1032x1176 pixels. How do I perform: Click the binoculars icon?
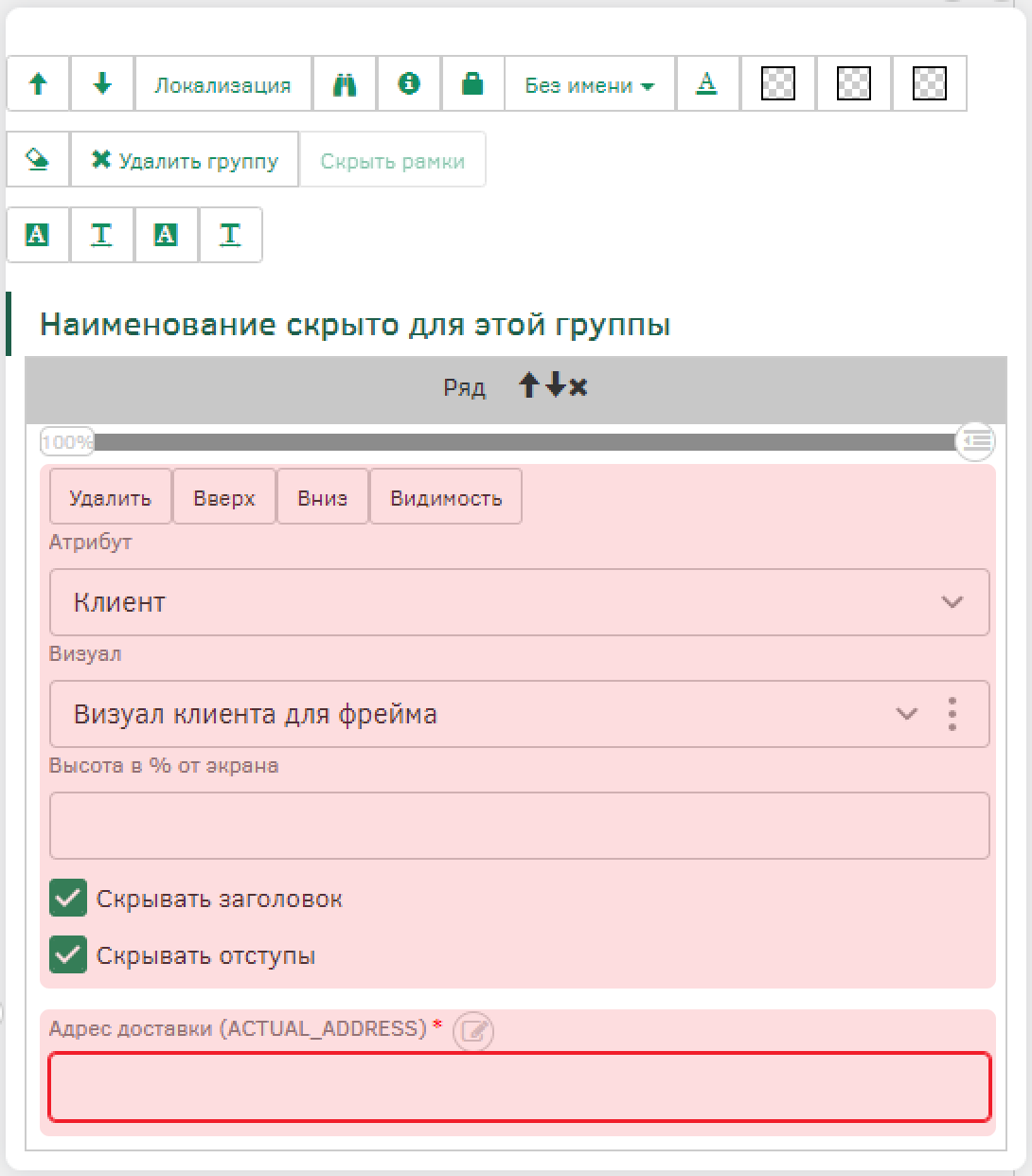pyautogui.click(x=345, y=84)
